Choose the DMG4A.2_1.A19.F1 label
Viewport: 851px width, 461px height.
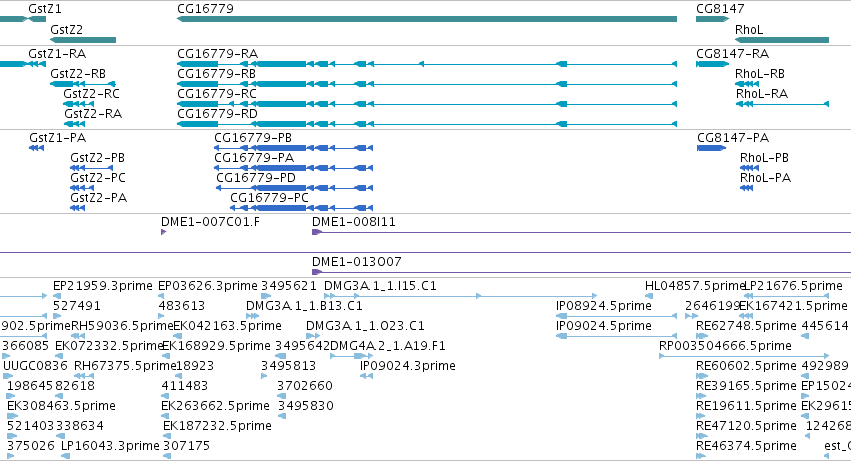(x=388, y=346)
